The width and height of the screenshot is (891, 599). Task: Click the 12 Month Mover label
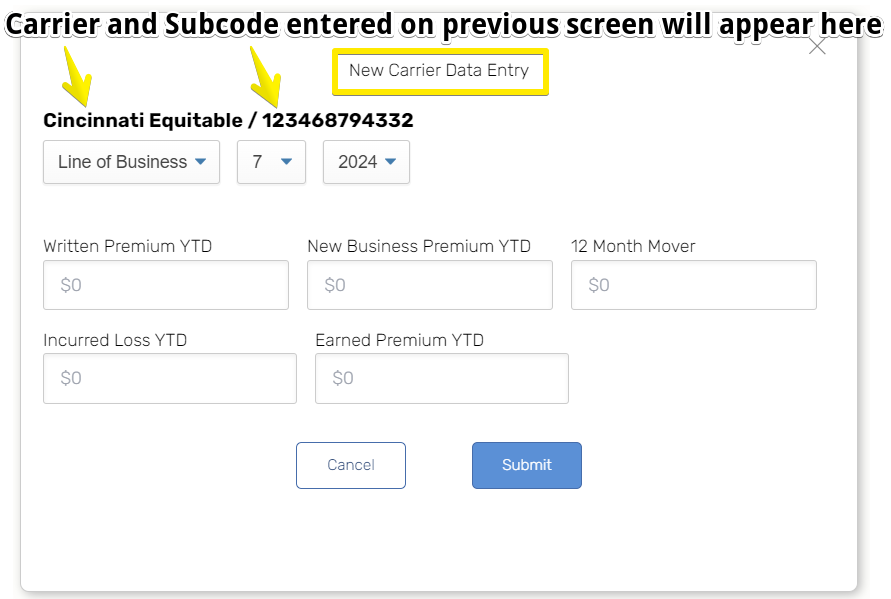click(633, 246)
